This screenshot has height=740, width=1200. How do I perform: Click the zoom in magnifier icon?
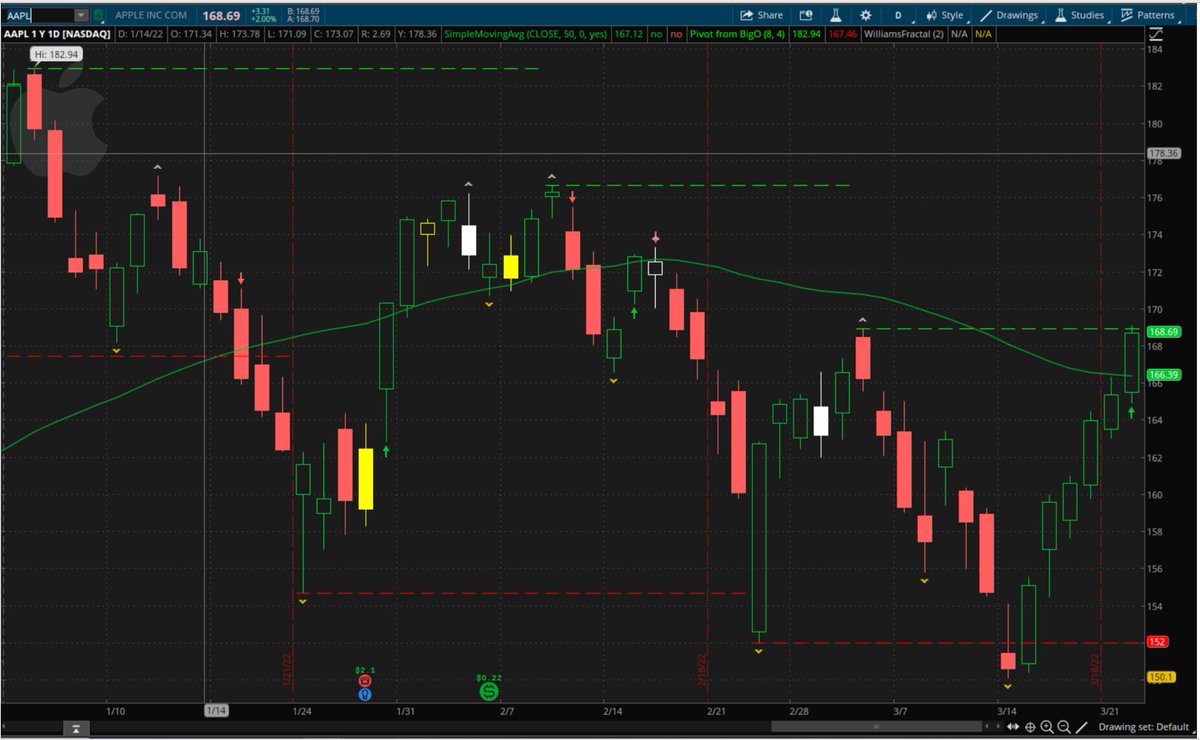1047,727
